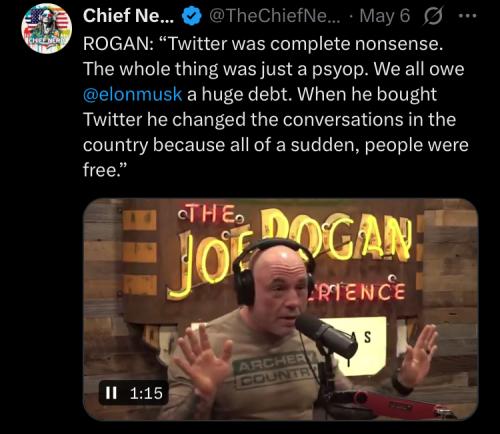Click the tweet line mentioning psyop
This screenshot has width=500, height=434.
[273, 69]
